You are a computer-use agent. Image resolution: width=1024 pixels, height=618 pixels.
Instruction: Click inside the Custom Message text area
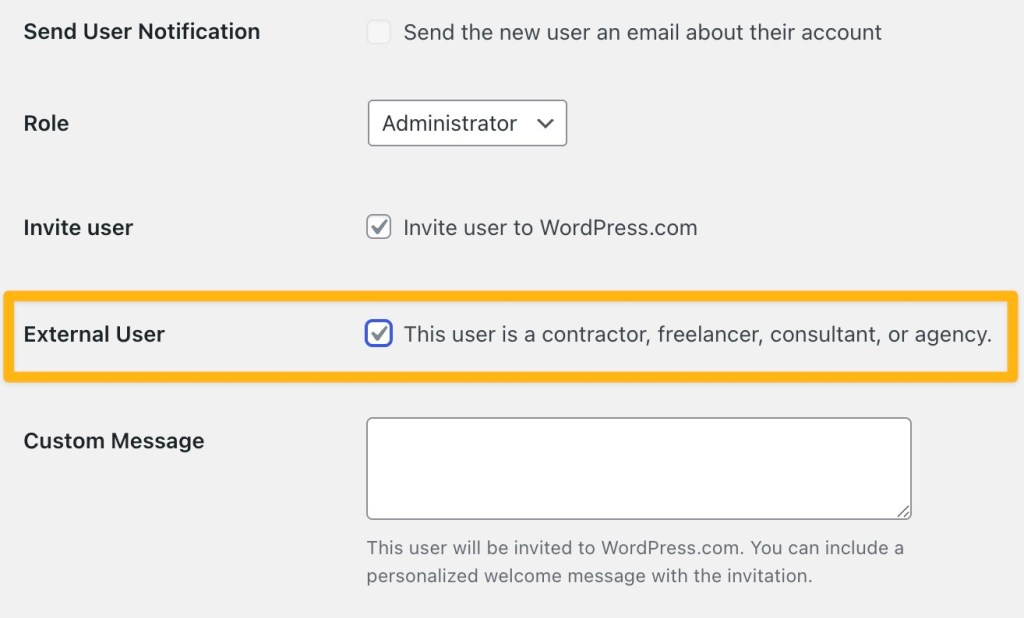(x=638, y=468)
